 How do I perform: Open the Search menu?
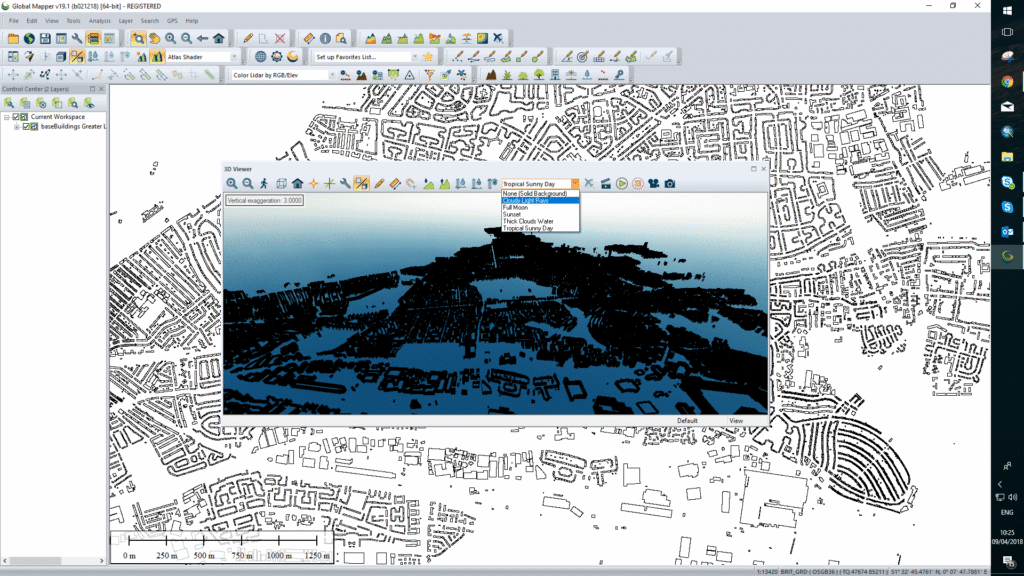(x=150, y=21)
